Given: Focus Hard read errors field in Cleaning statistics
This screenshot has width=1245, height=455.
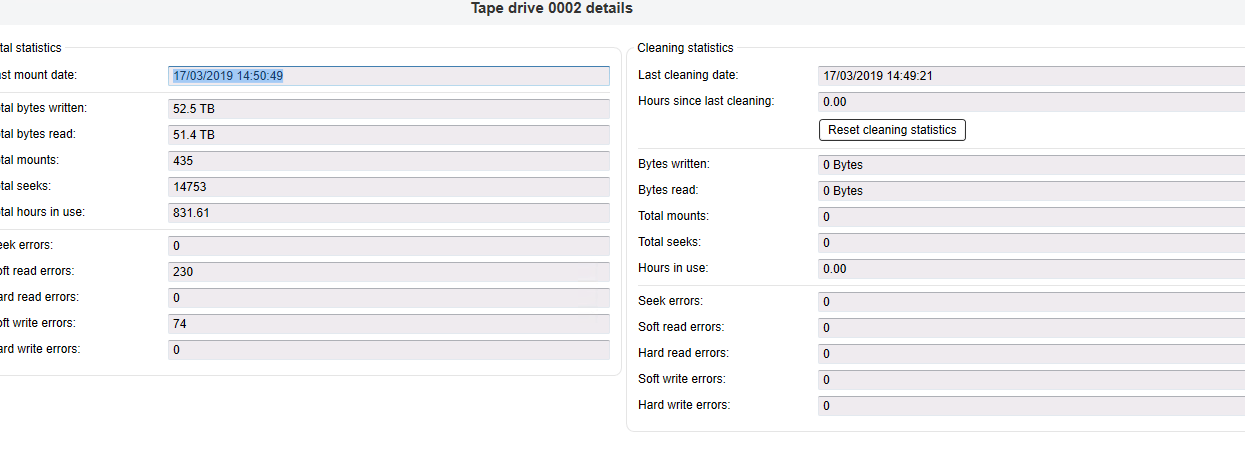Looking at the screenshot, I should (x=1030, y=354).
